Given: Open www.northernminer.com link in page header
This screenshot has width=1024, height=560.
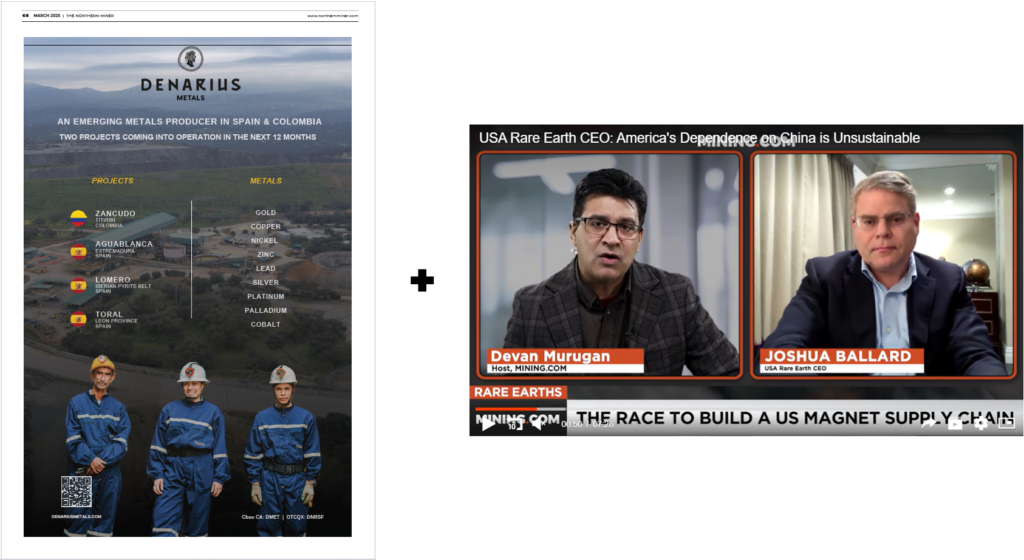Looking at the screenshot, I should (x=333, y=16).
